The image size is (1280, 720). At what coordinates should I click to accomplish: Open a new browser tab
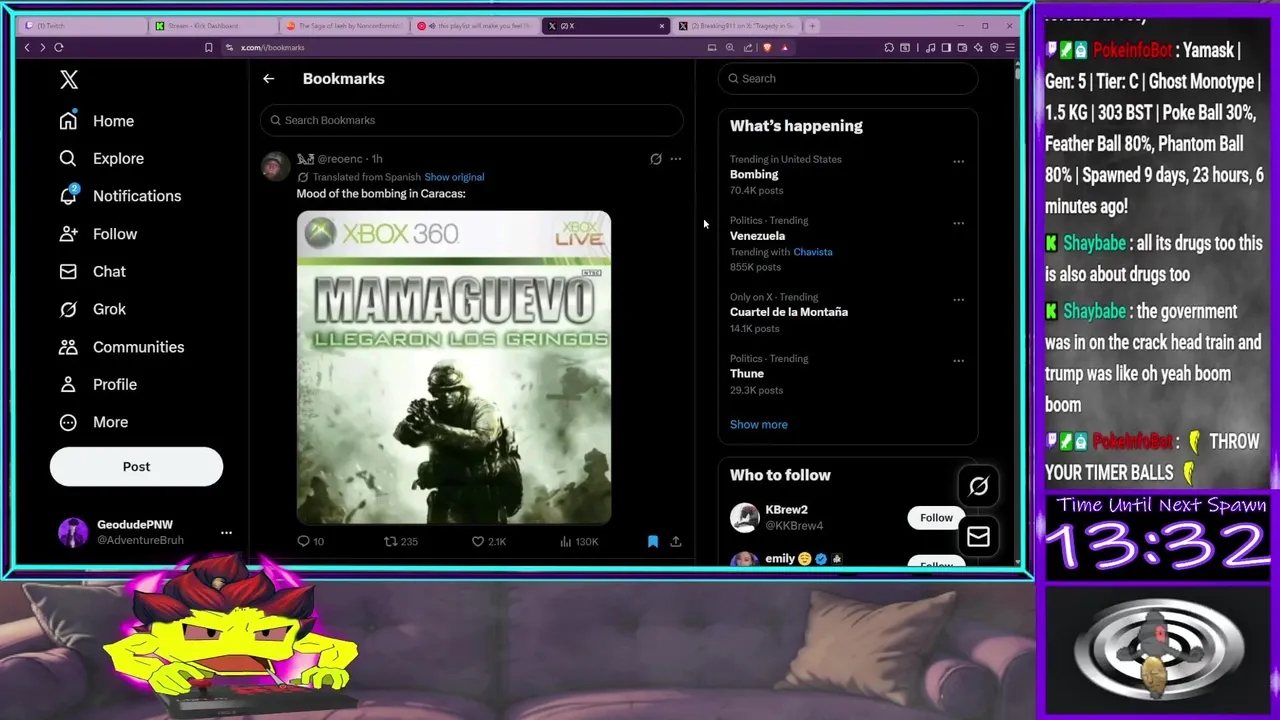[x=812, y=26]
